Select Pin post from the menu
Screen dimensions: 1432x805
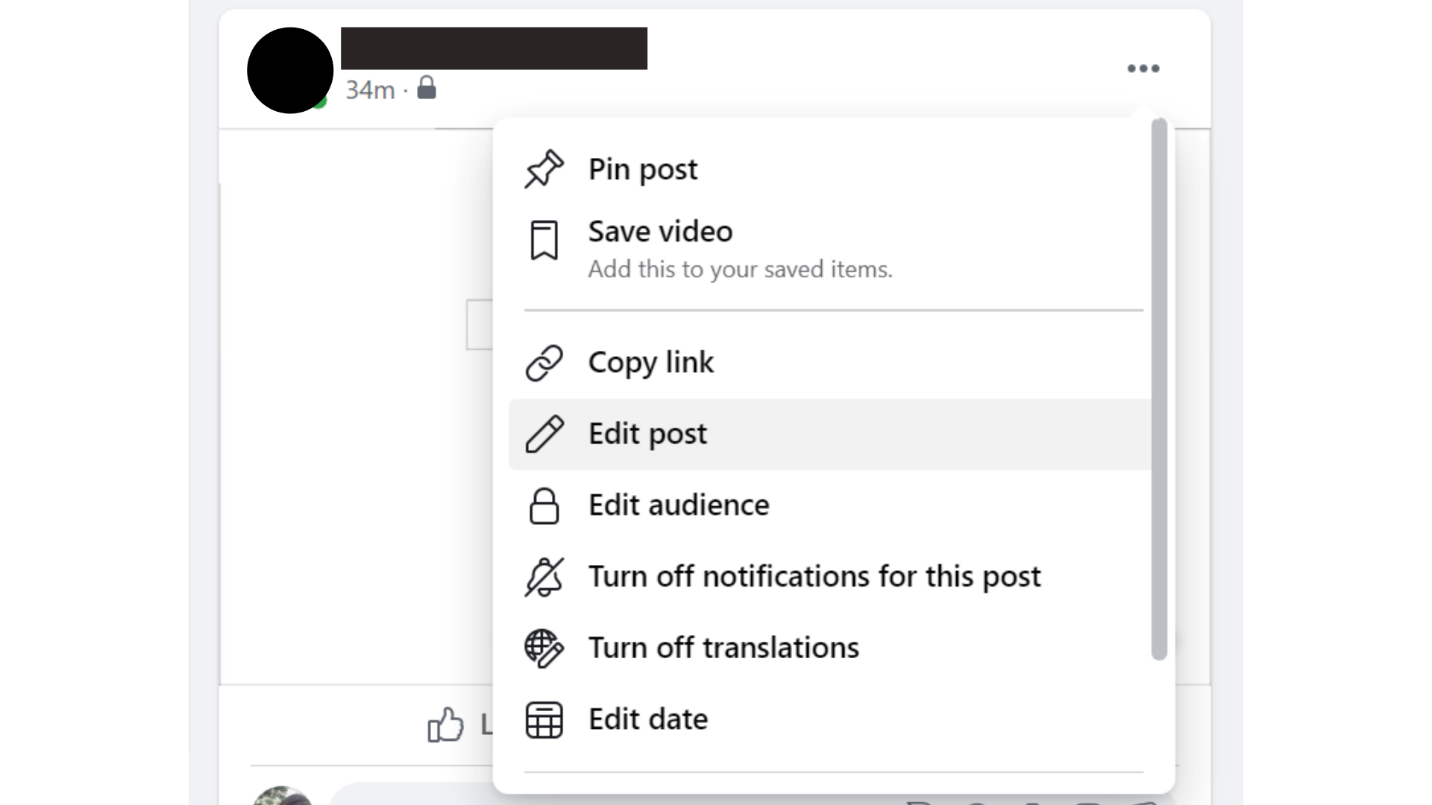[643, 170]
